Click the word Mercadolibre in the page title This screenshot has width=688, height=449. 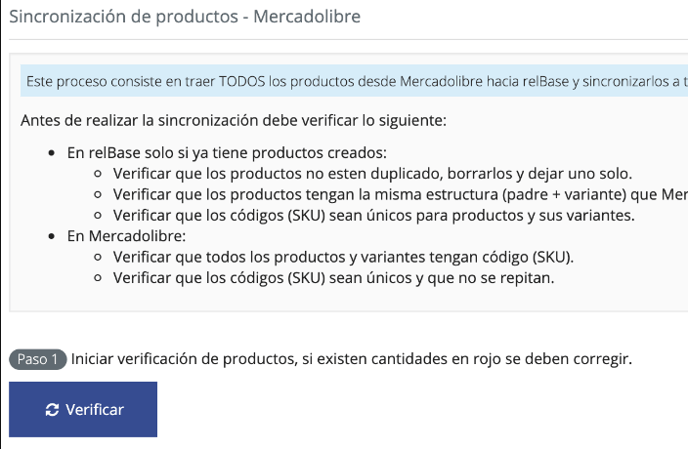pyautogui.click(x=307, y=17)
